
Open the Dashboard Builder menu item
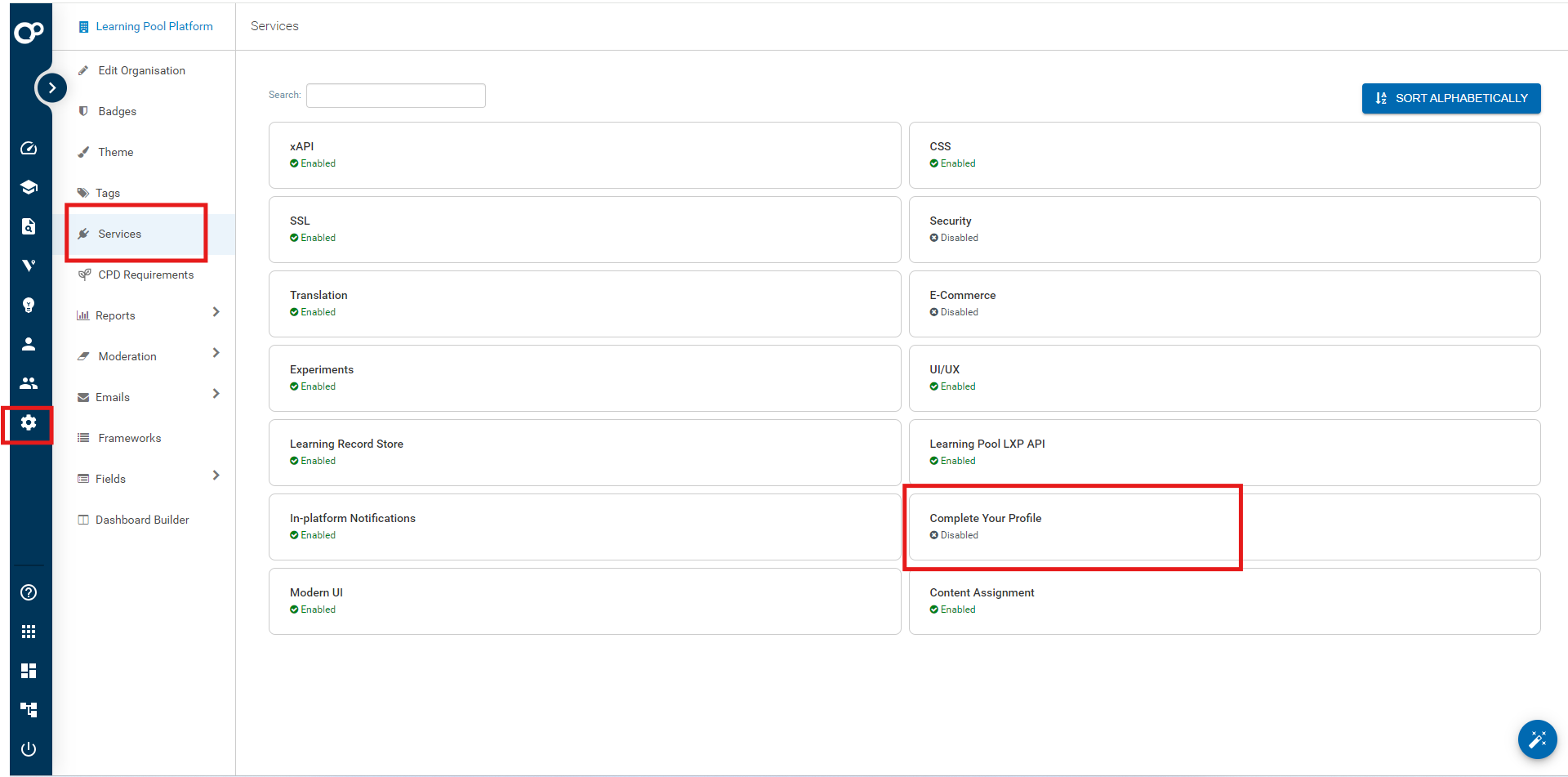click(x=142, y=520)
